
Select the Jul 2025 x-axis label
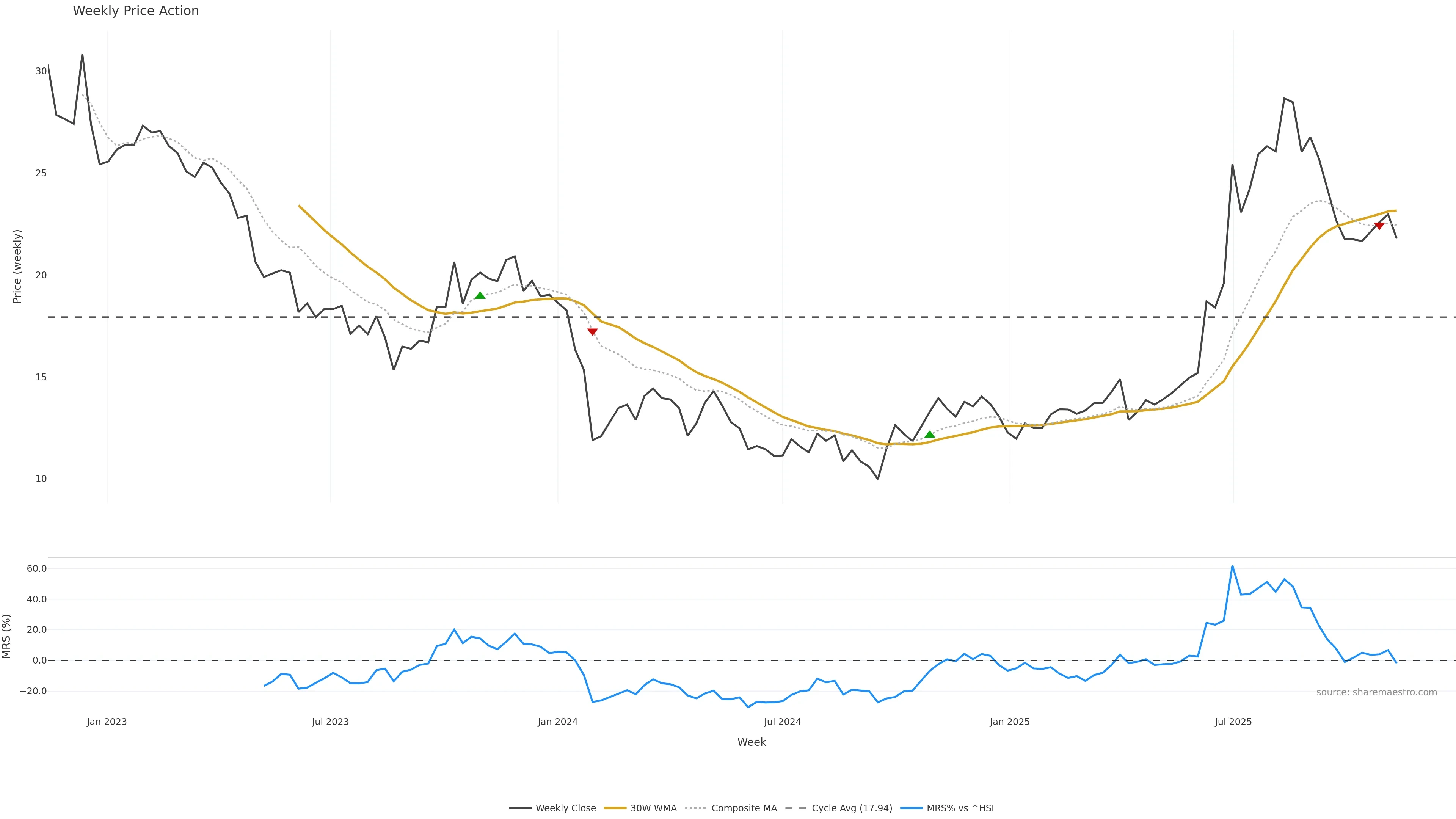click(x=1233, y=722)
